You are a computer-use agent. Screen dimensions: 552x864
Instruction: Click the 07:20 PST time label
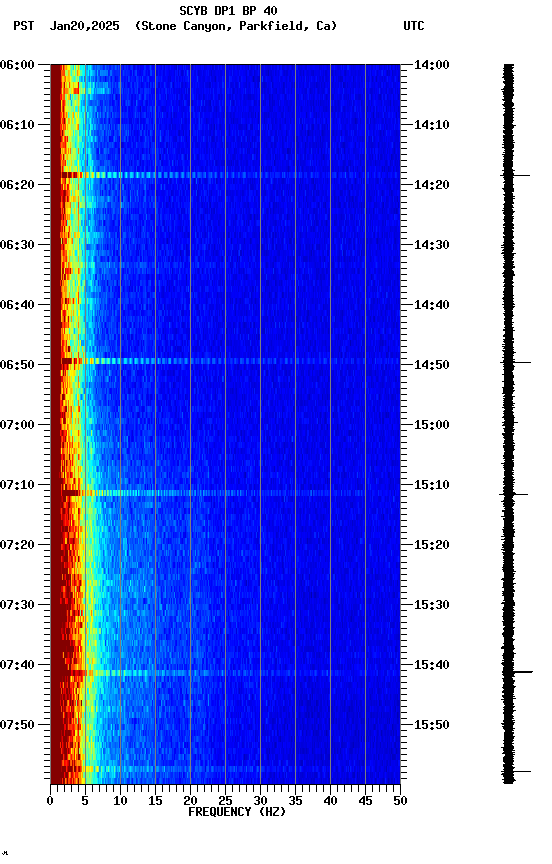coord(17,545)
